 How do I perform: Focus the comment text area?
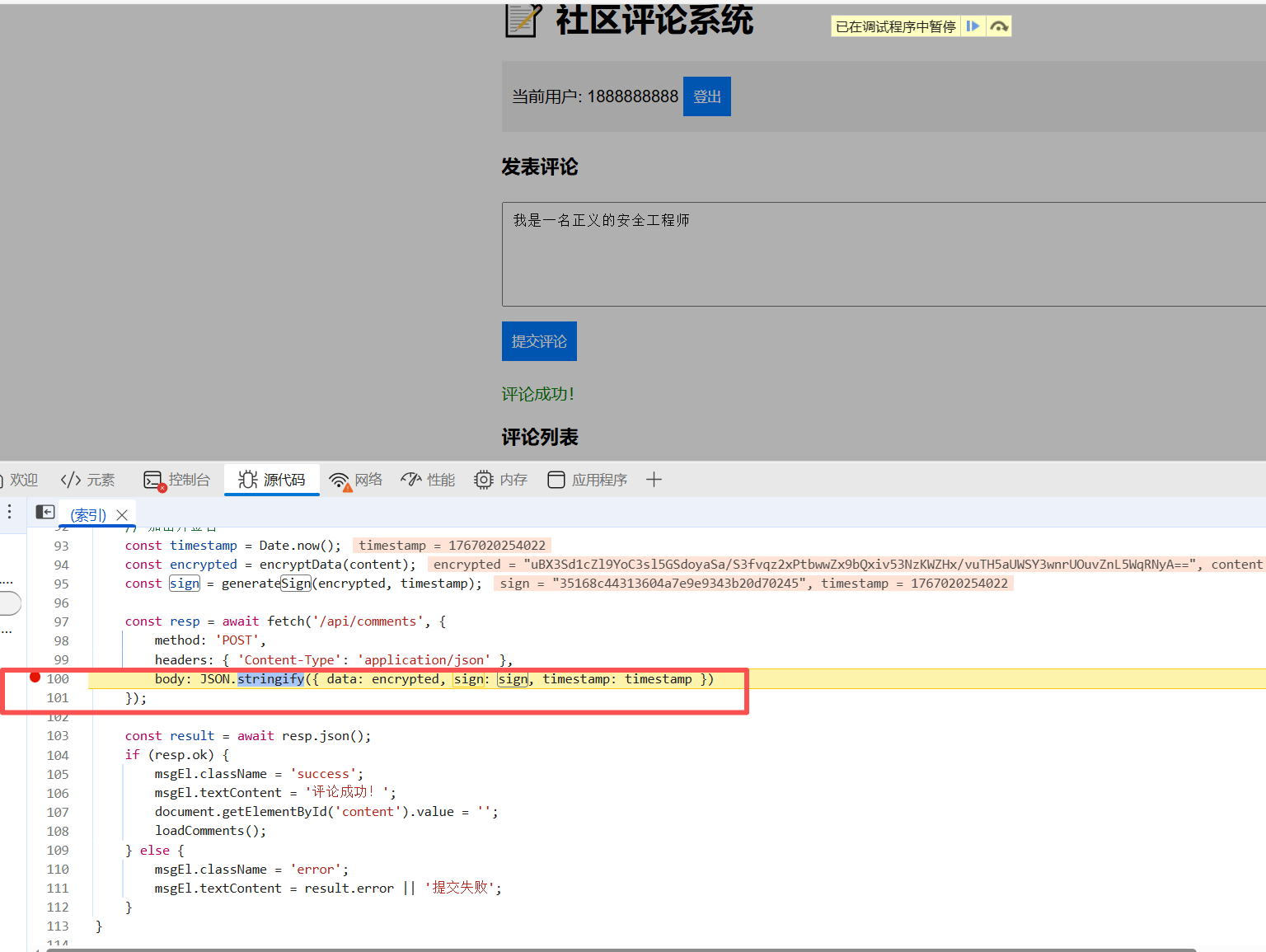coord(884,254)
